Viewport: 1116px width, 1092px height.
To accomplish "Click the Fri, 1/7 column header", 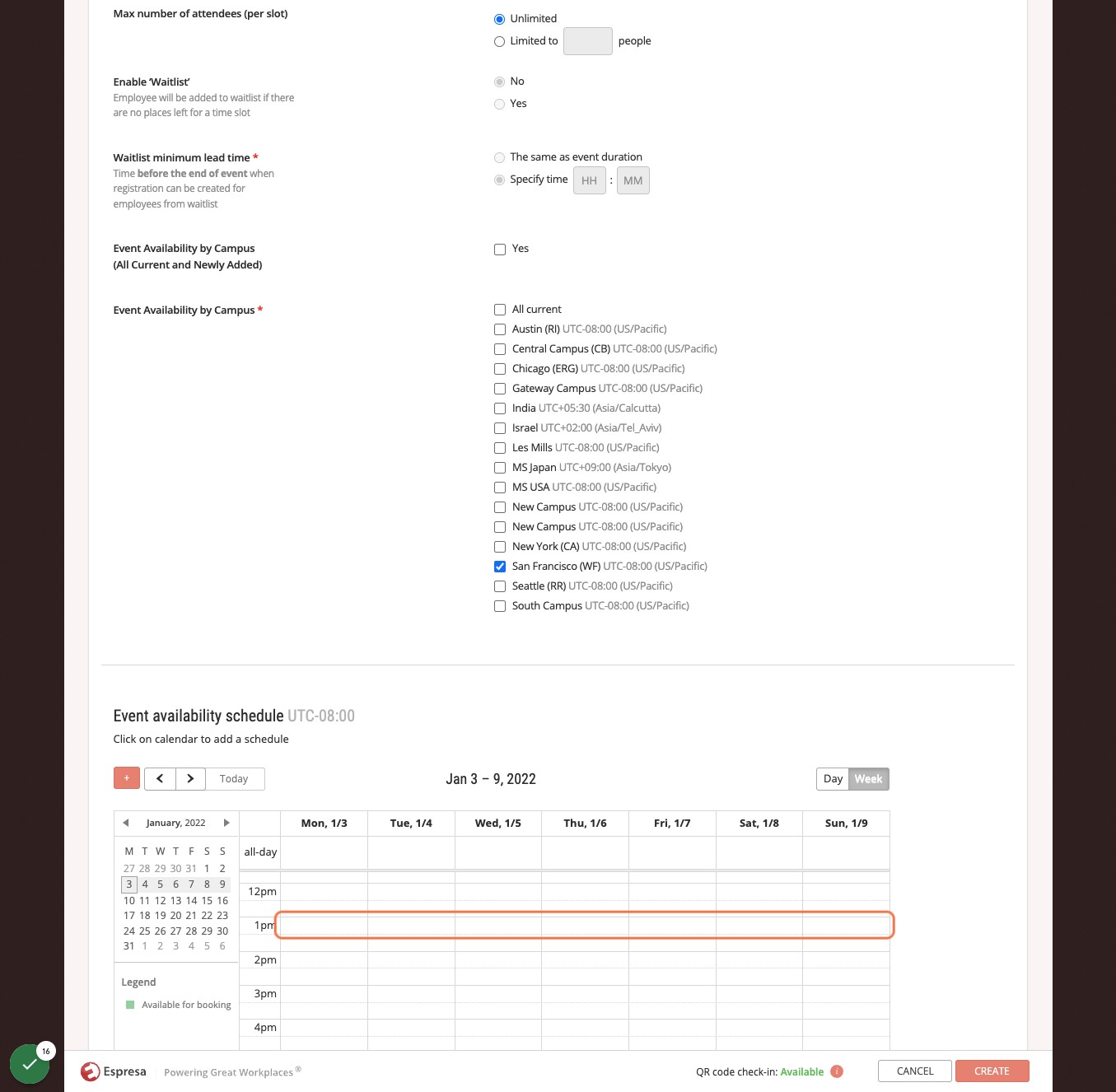I will (672, 824).
